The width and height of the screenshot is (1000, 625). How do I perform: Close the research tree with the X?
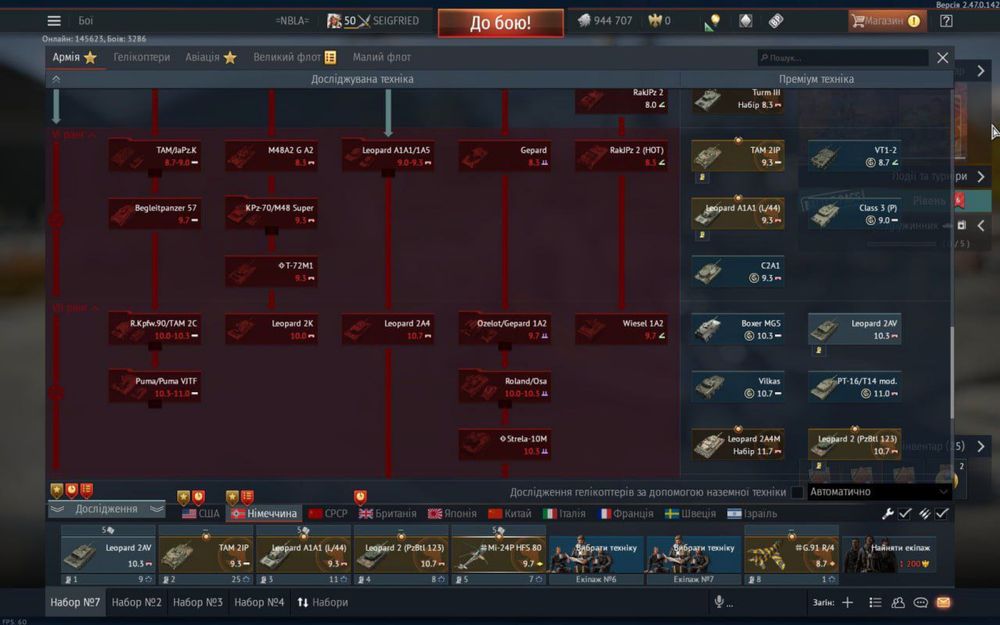(x=943, y=57)
